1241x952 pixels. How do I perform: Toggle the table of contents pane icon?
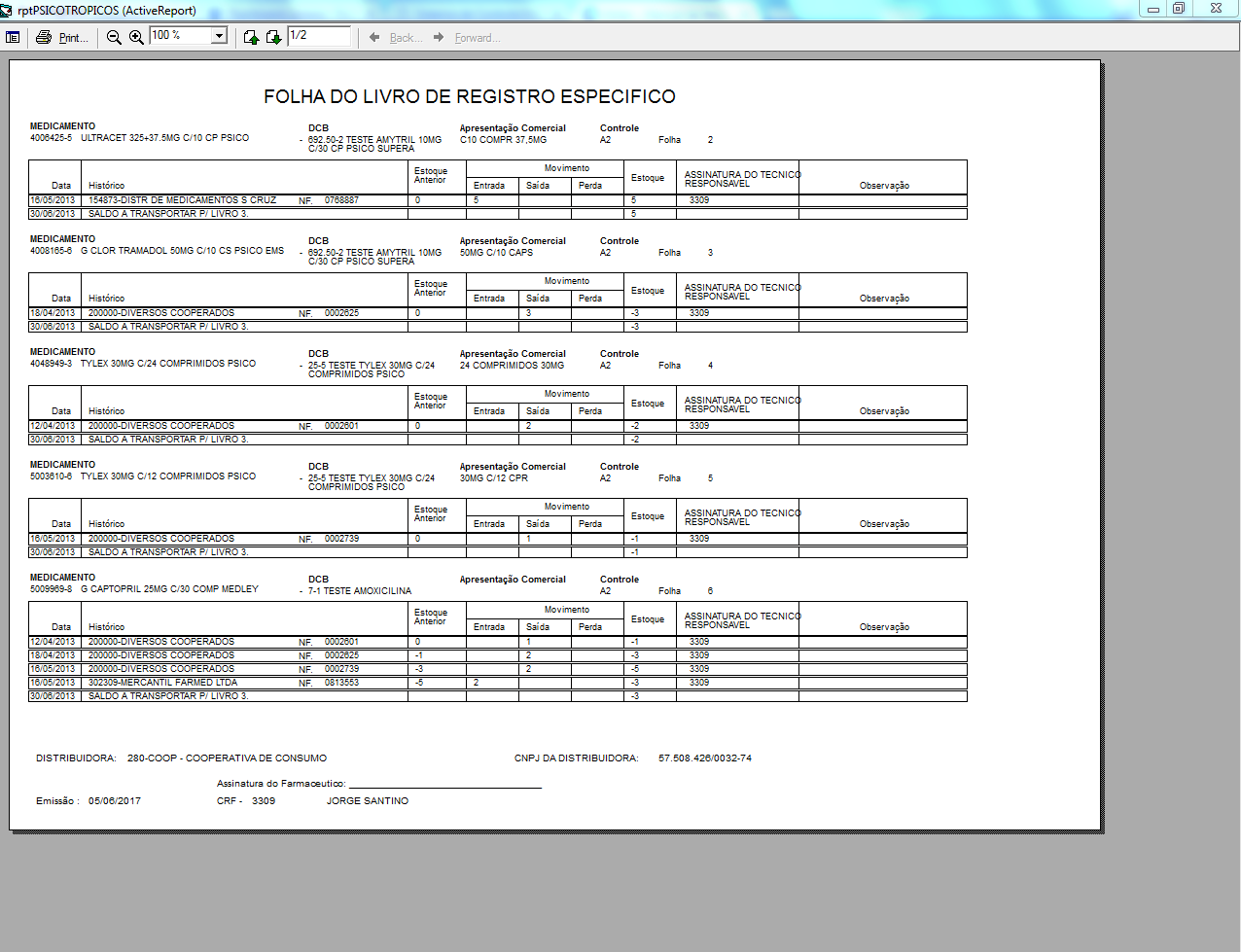(x=13, y=37)
